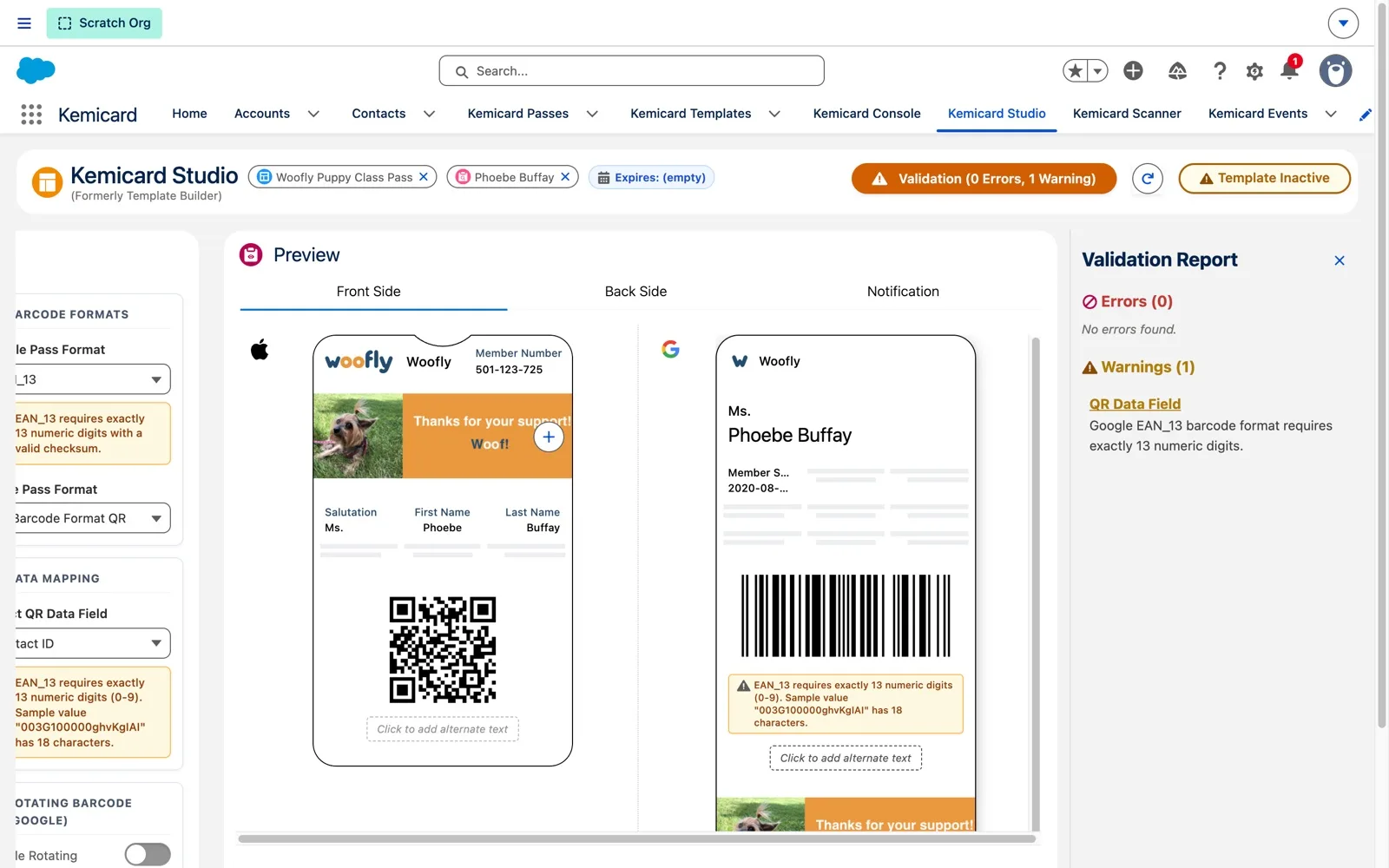
Task: Open the Trailhead Guidance Center icon
Action: [1177, 71]
